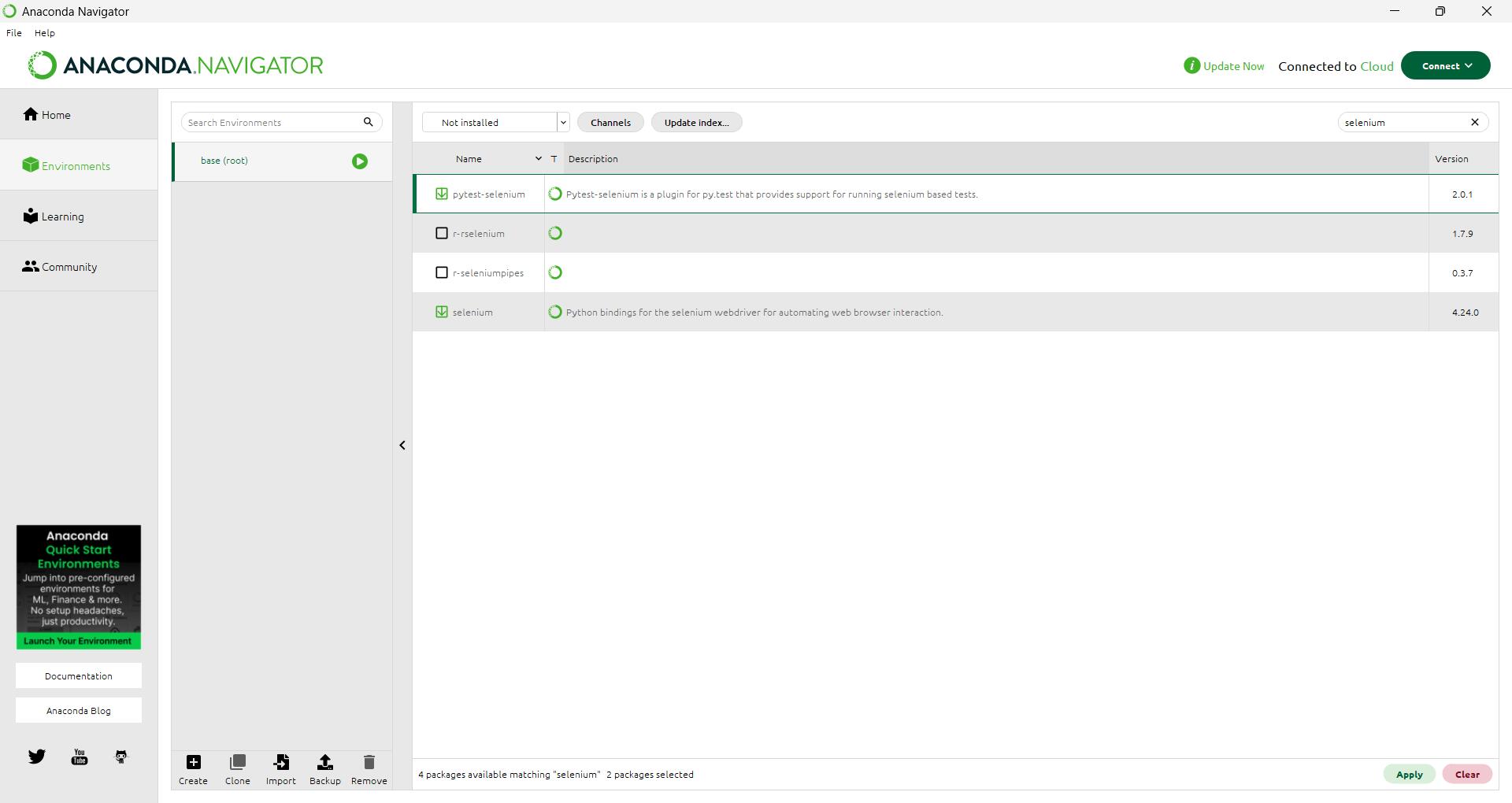The height and width of the screenshot is (803, 1512).
Task: Backup the environment
Action: (324, 769)
